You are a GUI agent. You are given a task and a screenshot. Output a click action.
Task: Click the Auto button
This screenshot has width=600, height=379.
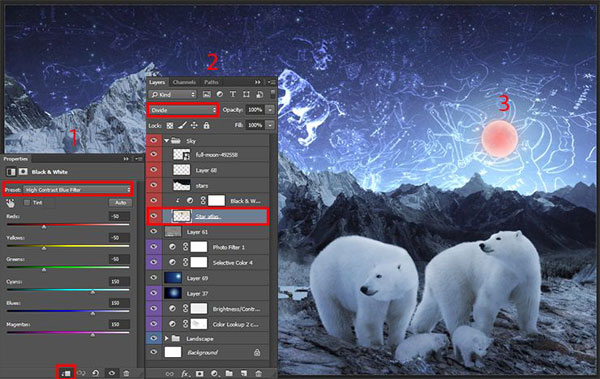[121, 203]
